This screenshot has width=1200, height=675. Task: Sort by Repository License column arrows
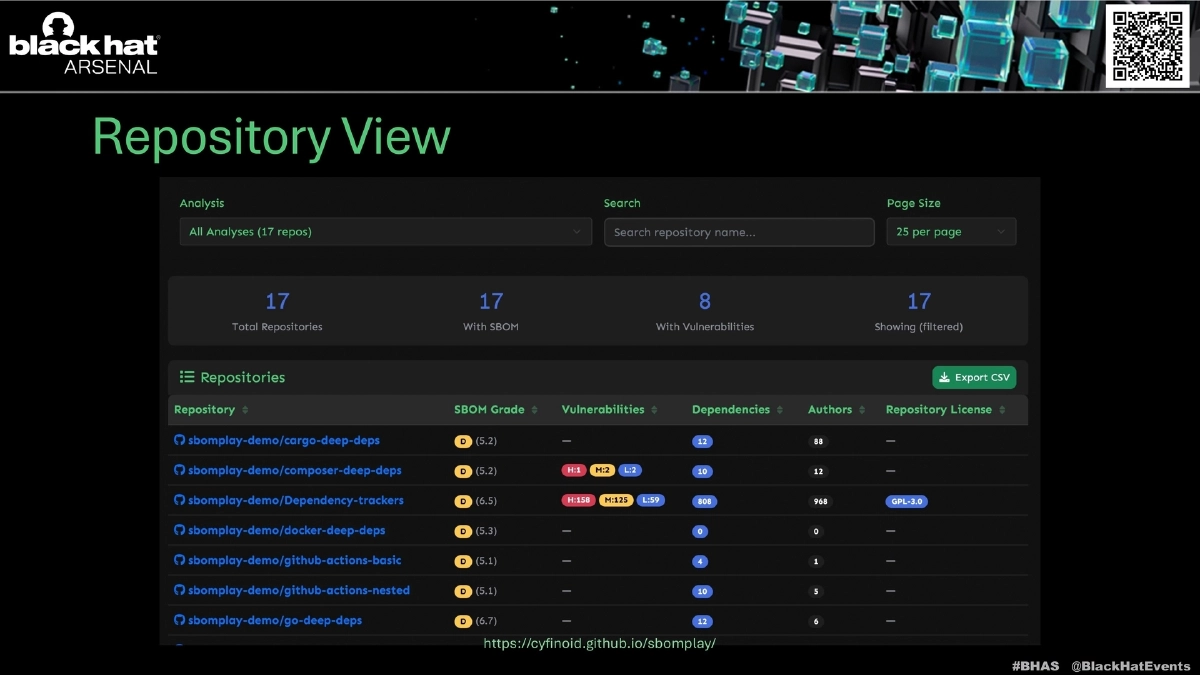[x=1002, y=410]
